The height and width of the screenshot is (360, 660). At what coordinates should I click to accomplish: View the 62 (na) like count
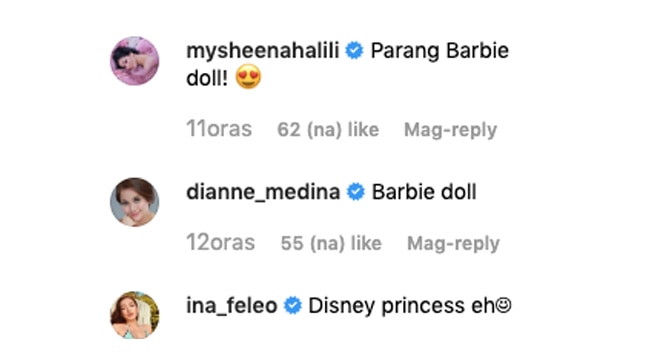[x=328, y=130]
